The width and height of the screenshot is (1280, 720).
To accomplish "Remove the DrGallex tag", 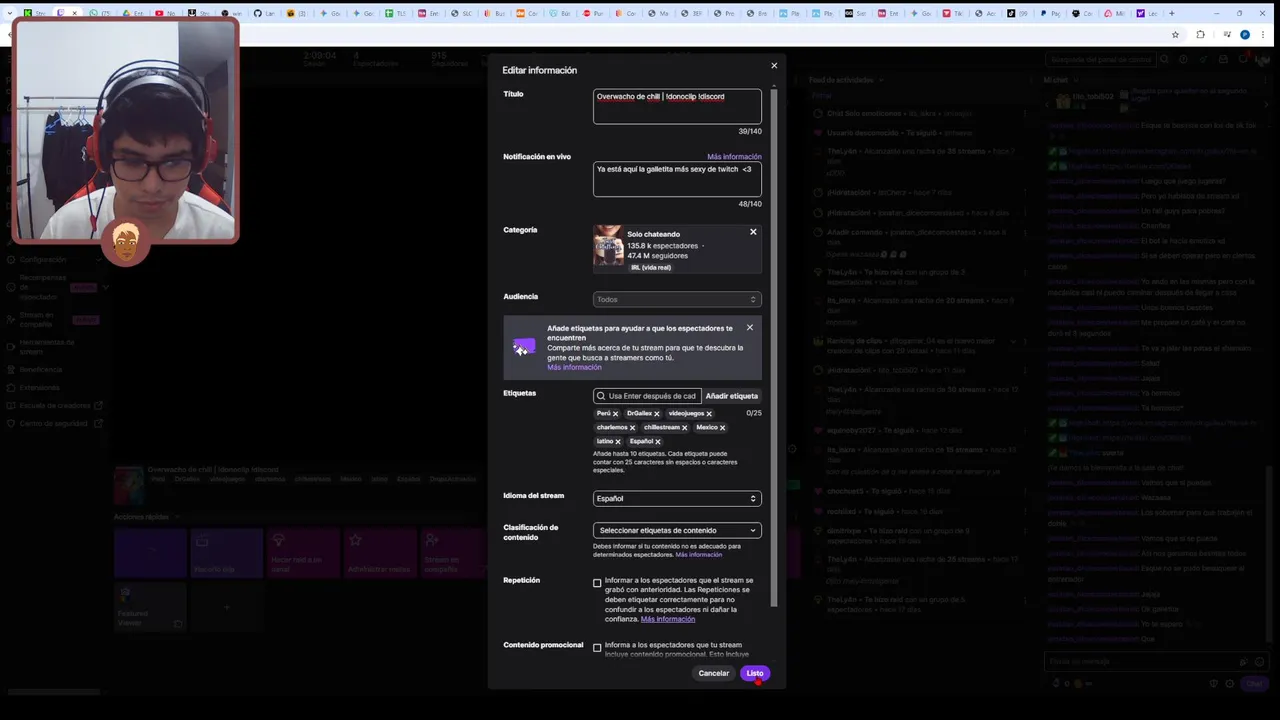I will [x=657, y=414].
